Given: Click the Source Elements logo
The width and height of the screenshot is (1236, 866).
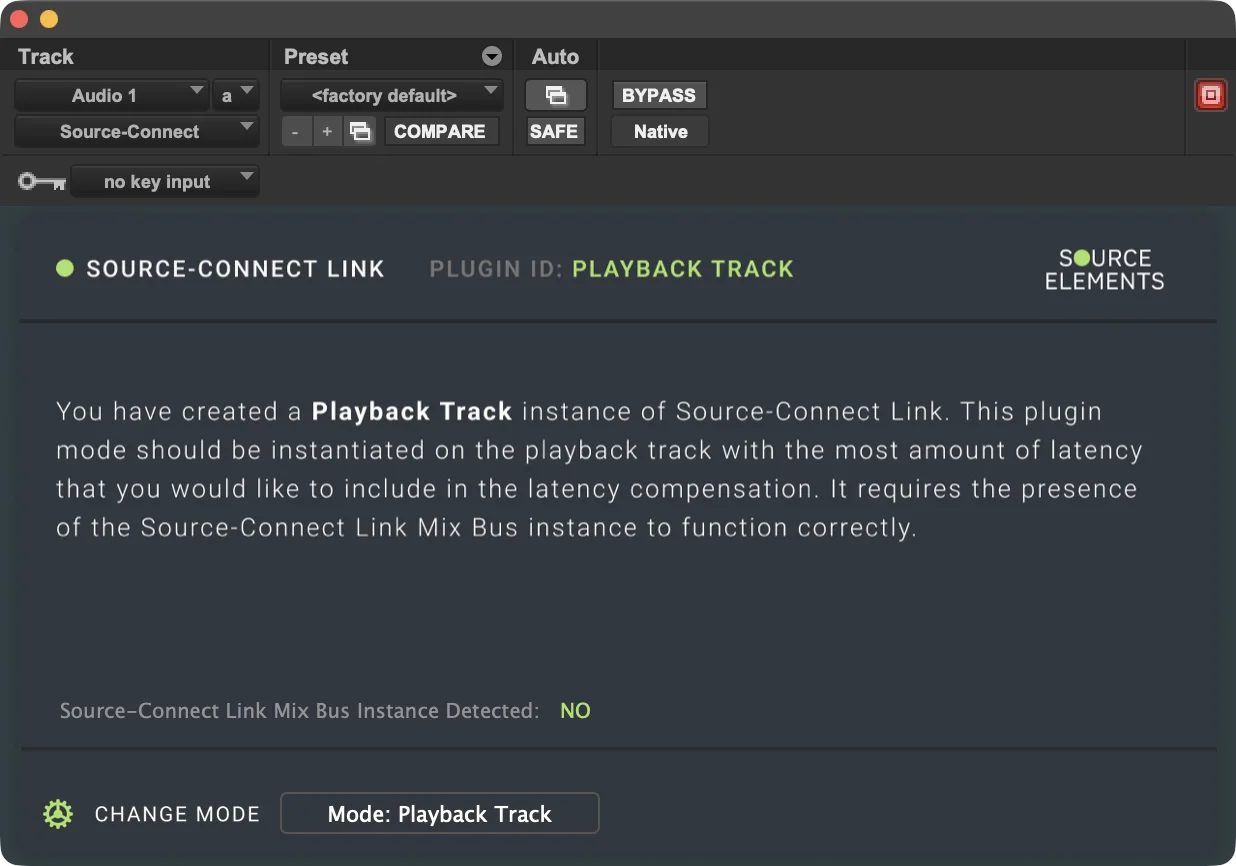Looking at the screenshot, I should (x=1105, y=269).
